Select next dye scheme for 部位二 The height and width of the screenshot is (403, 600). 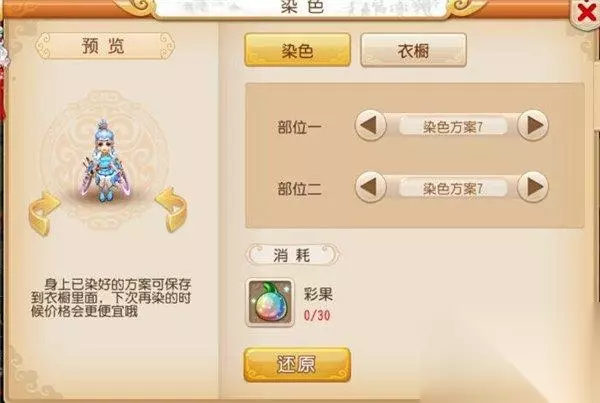click(x=533, y=187)
